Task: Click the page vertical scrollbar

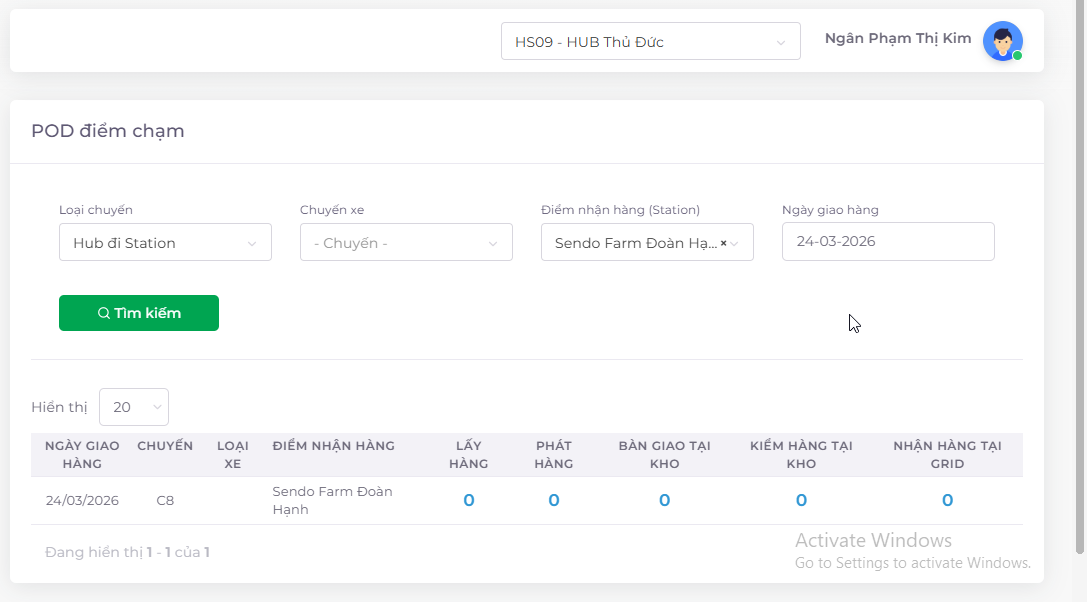Action: (1080, 280)
